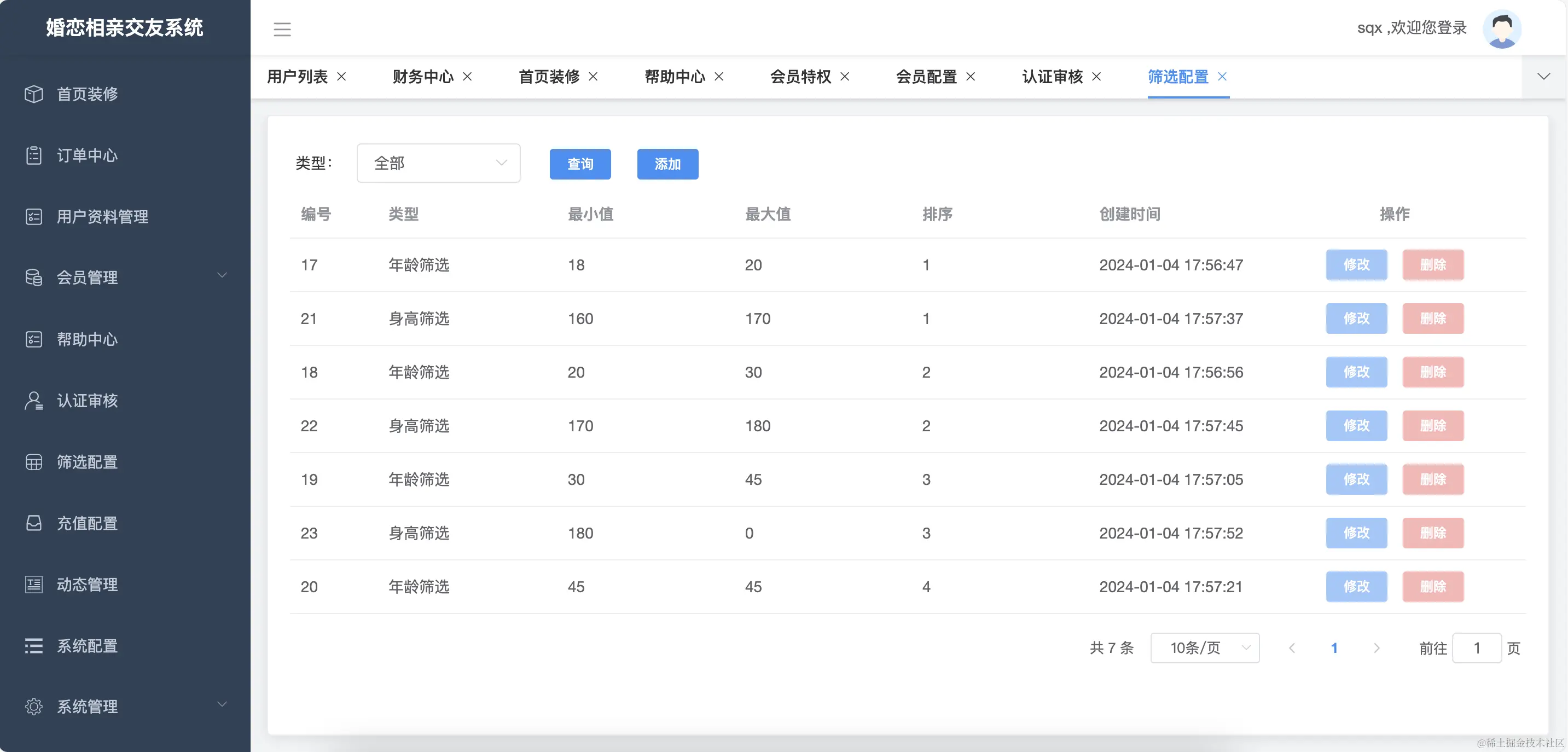Click the 添加 button to add a filter

[667, 164]
